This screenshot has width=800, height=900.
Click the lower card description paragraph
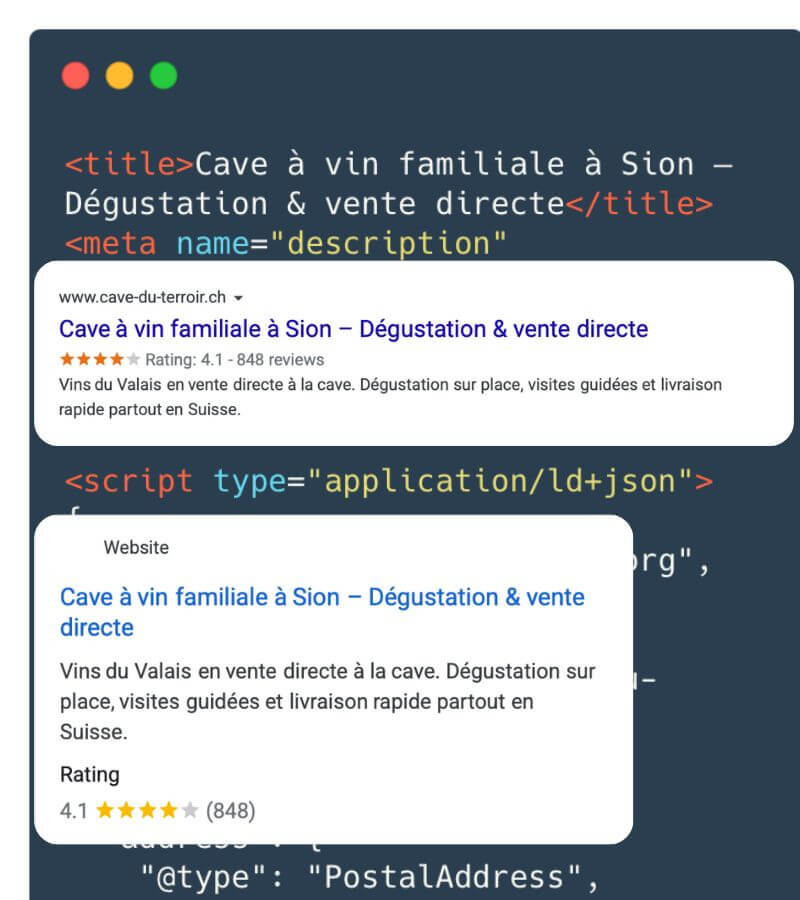[328, 701]
